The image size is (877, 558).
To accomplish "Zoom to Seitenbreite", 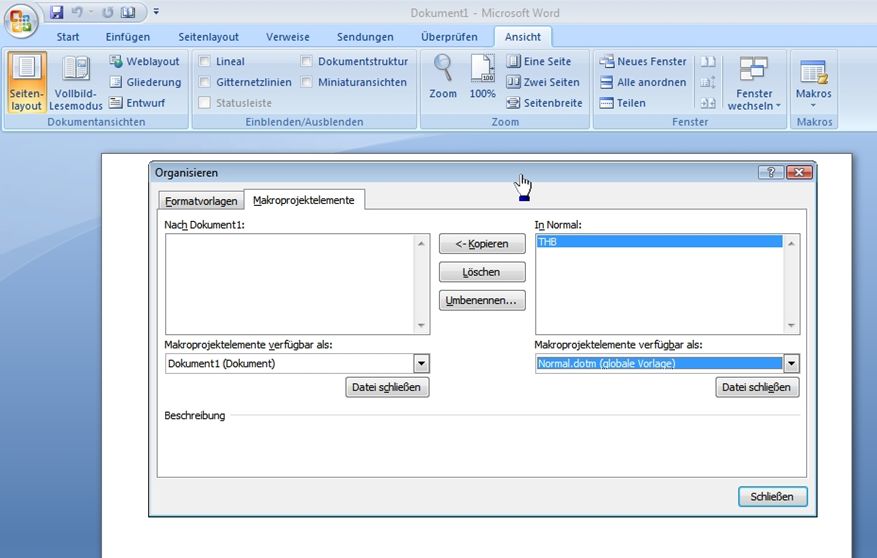I will 544,103.
